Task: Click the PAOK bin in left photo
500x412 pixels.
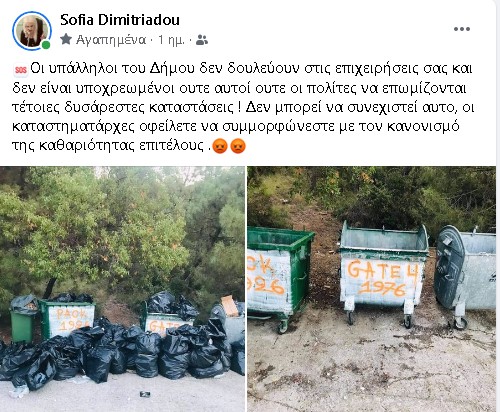Action: pyautogui.click(x=68, y=319)
